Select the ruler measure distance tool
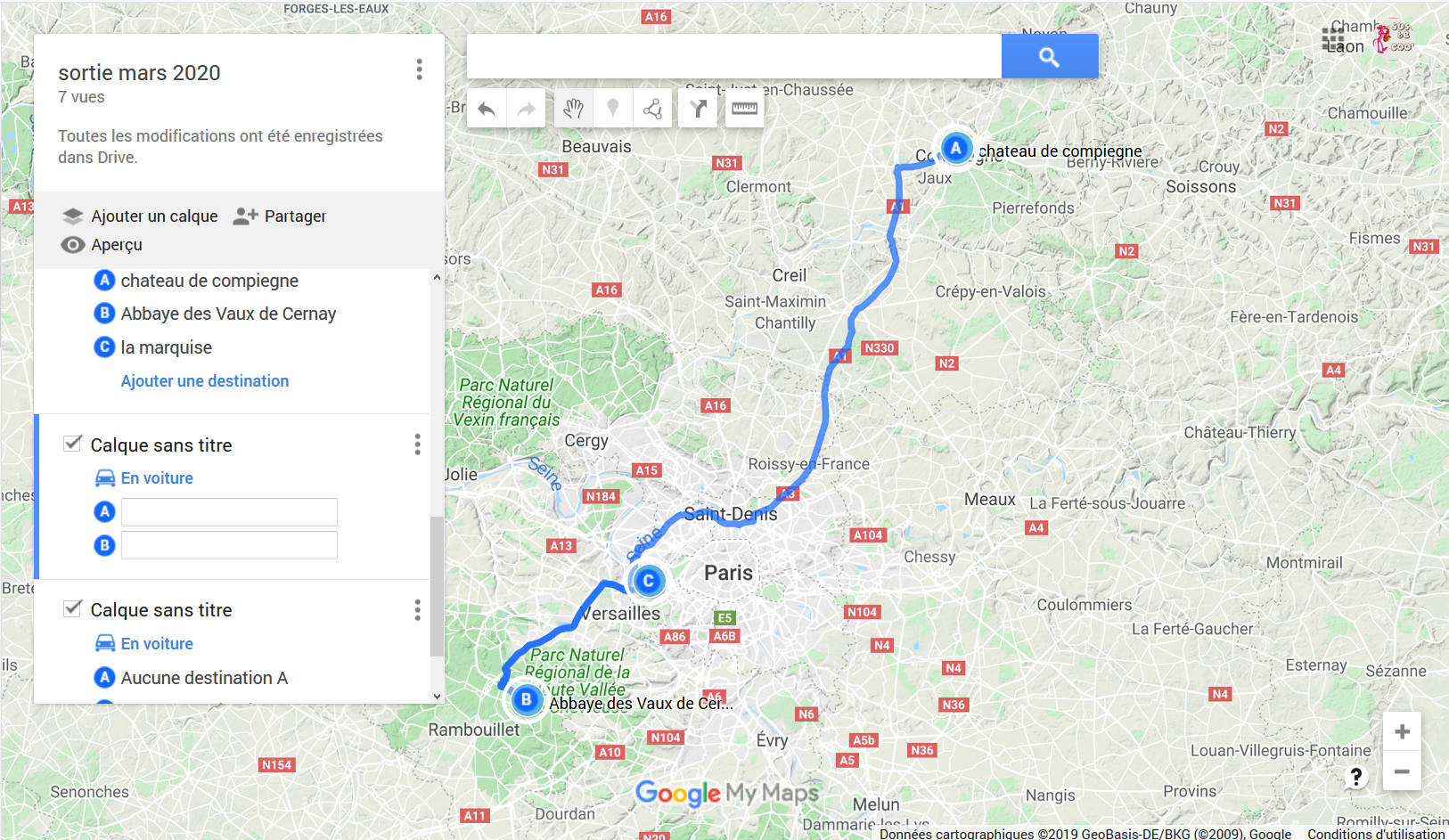 (744, 109)
